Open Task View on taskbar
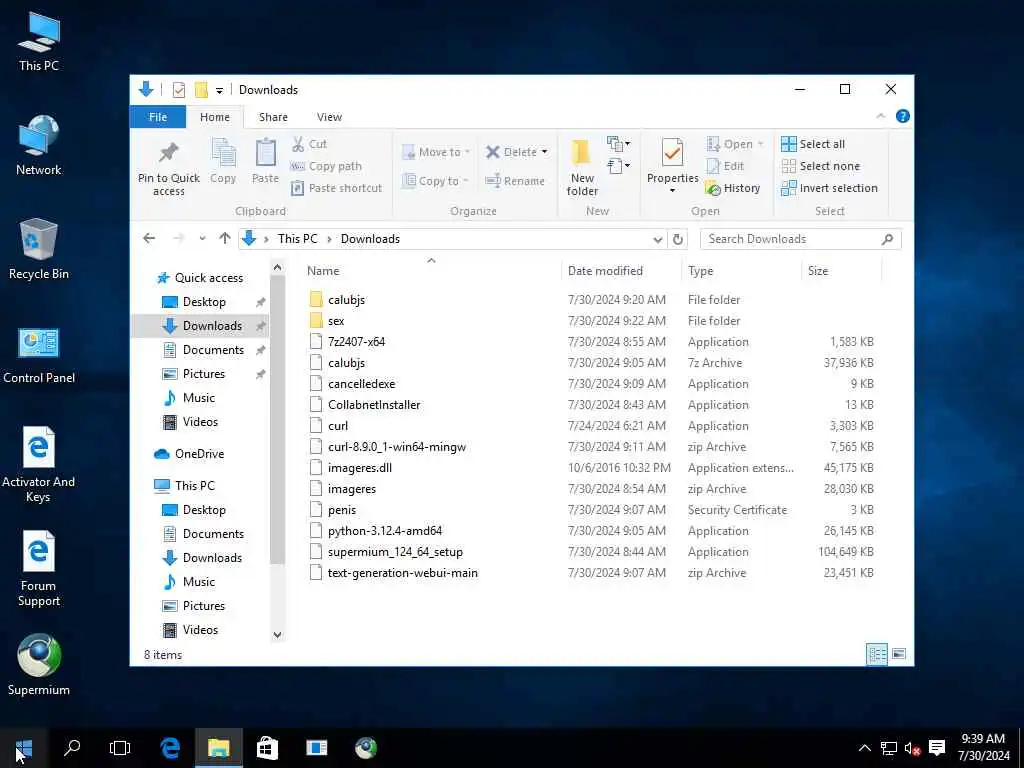1024x768 pixels. [x=120, y=748]
